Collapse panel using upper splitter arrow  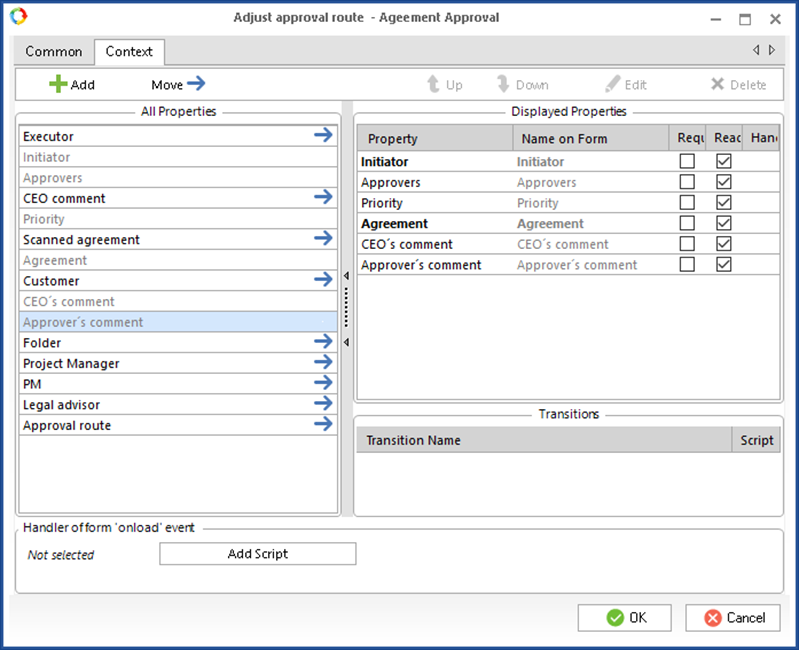point(346,276)
